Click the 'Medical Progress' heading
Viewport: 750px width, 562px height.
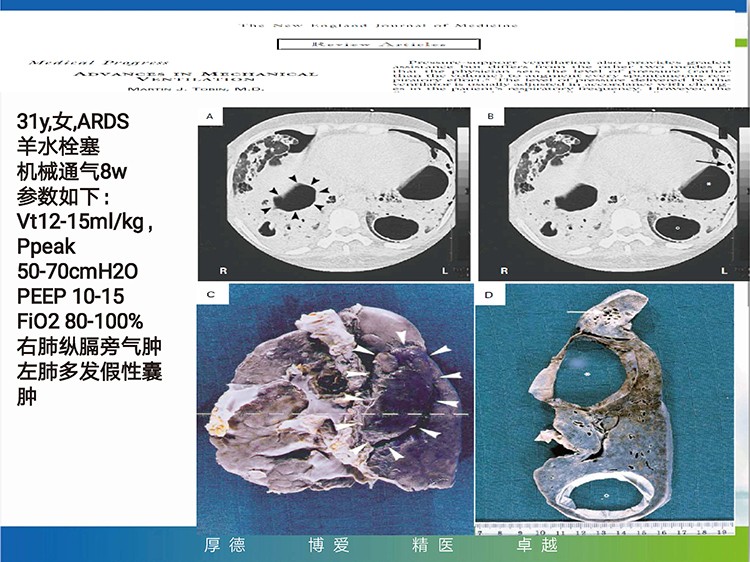tap(98, 63)
